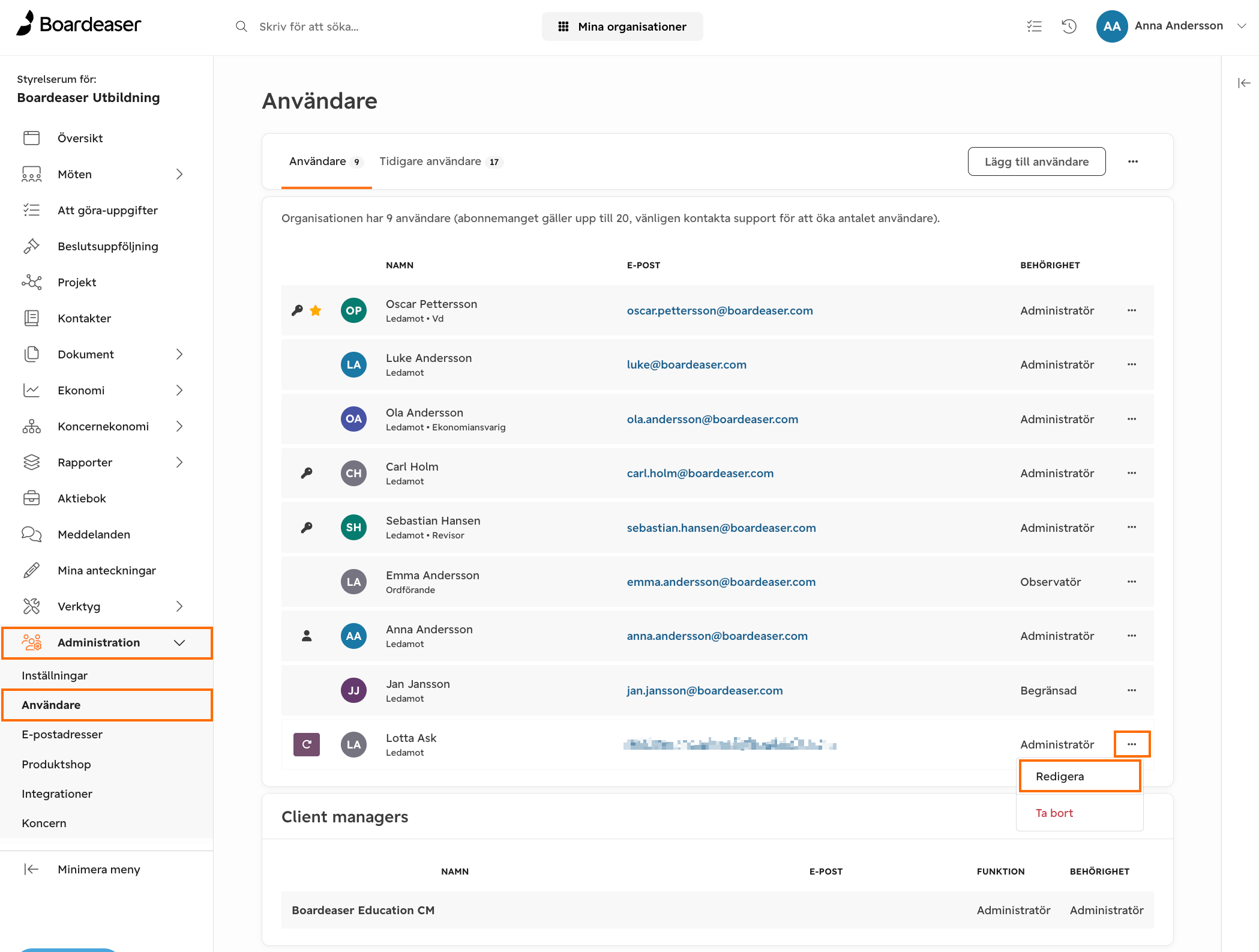
Task: Collapse the right side panel arrow
Action: click(x=1244, y=83)
